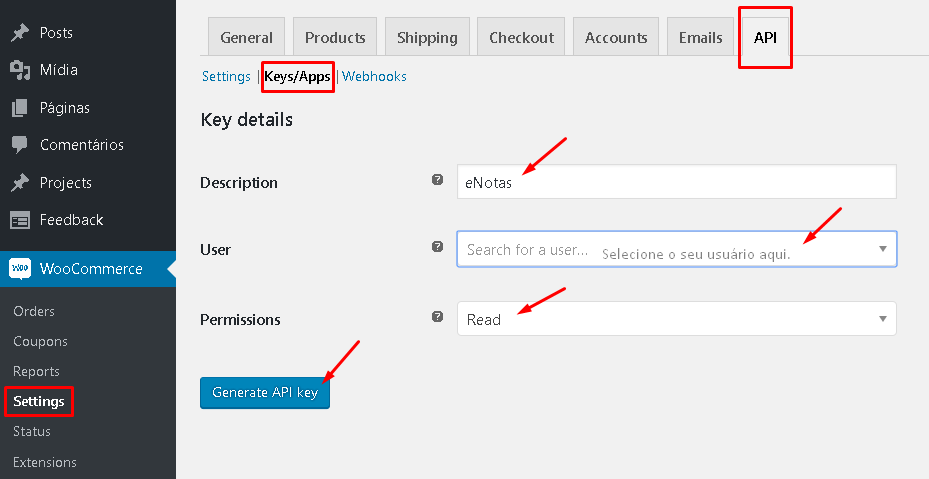Open the Settings sub-section link
This screenshot has width=929, height=479.
coord(226,76)
